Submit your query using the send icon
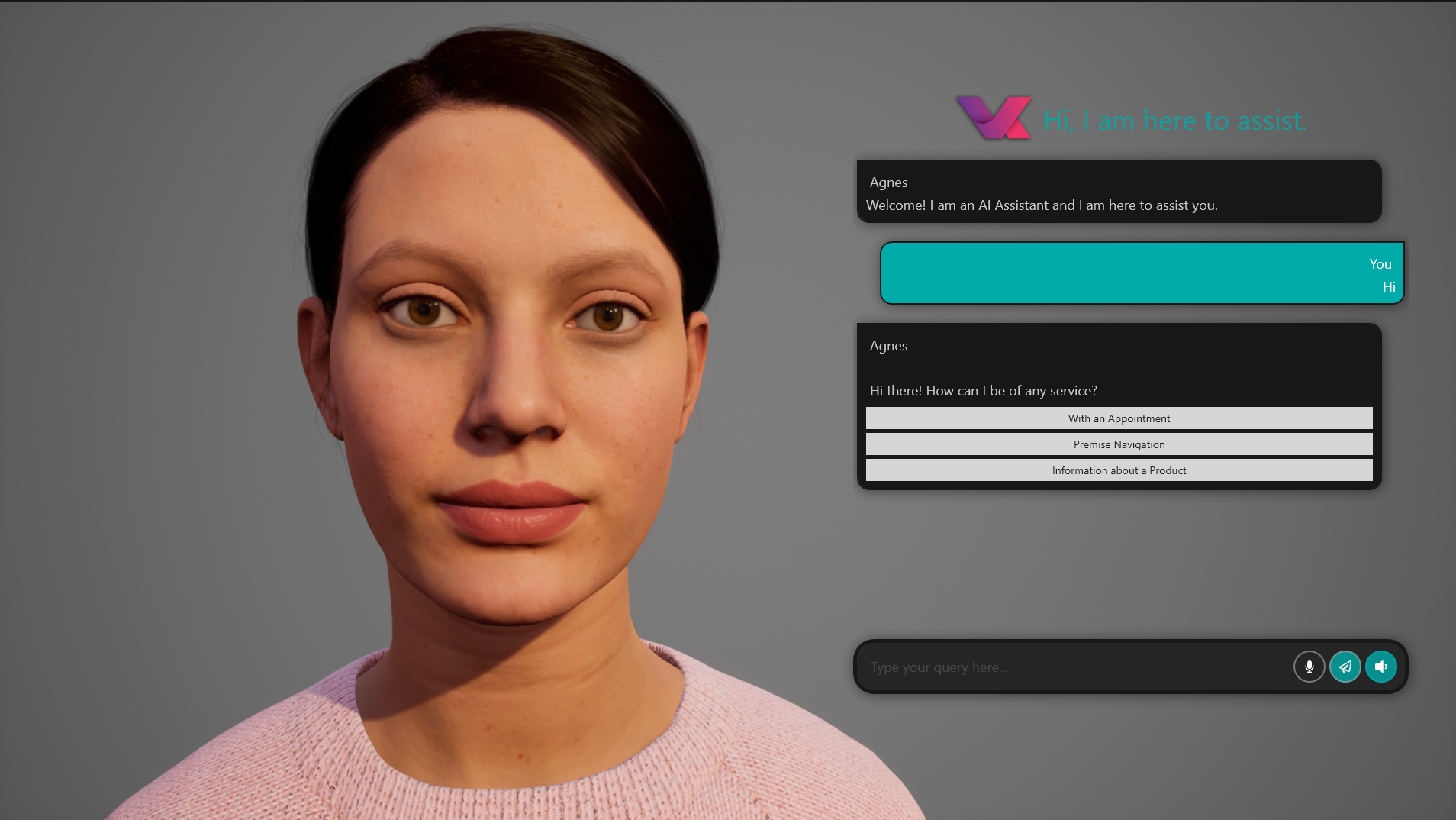1456x820 pixels. coord(1345,667)
